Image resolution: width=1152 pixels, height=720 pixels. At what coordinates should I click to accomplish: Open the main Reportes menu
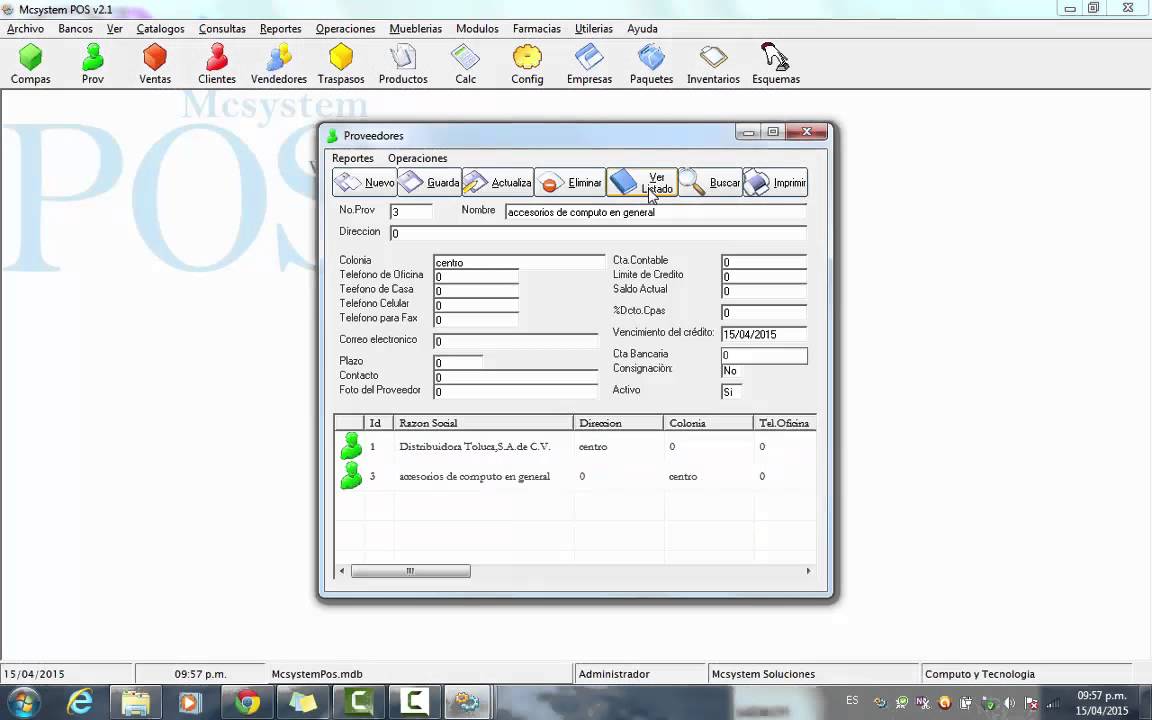coord(281,29)
